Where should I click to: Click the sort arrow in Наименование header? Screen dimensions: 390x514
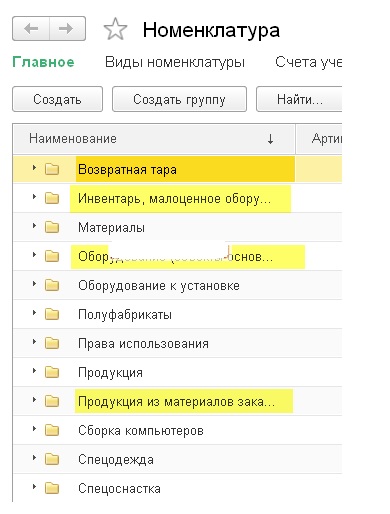pos(270,139)
